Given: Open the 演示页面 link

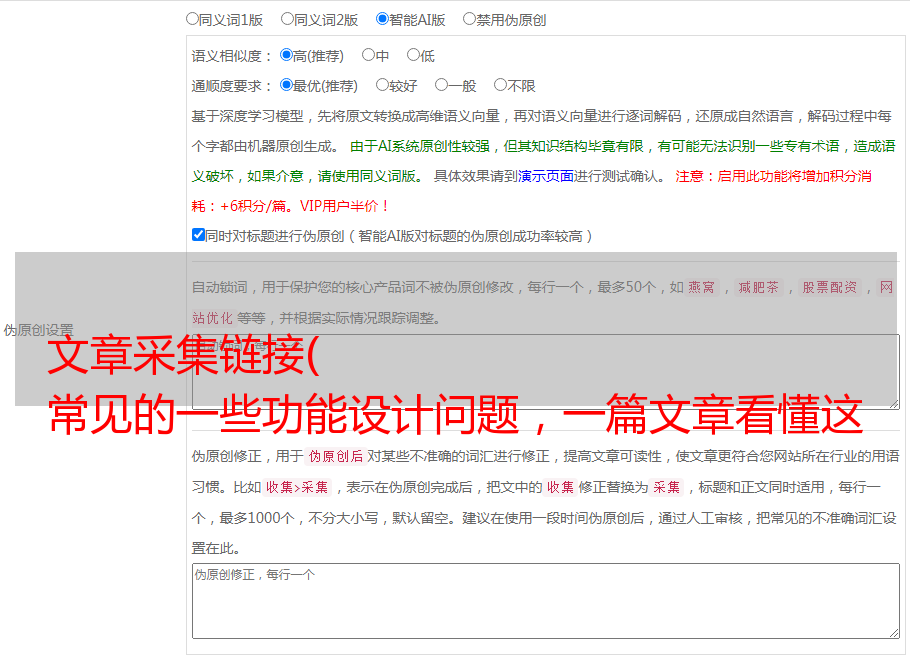Looking at the screenshot, I should click(546, 176).
